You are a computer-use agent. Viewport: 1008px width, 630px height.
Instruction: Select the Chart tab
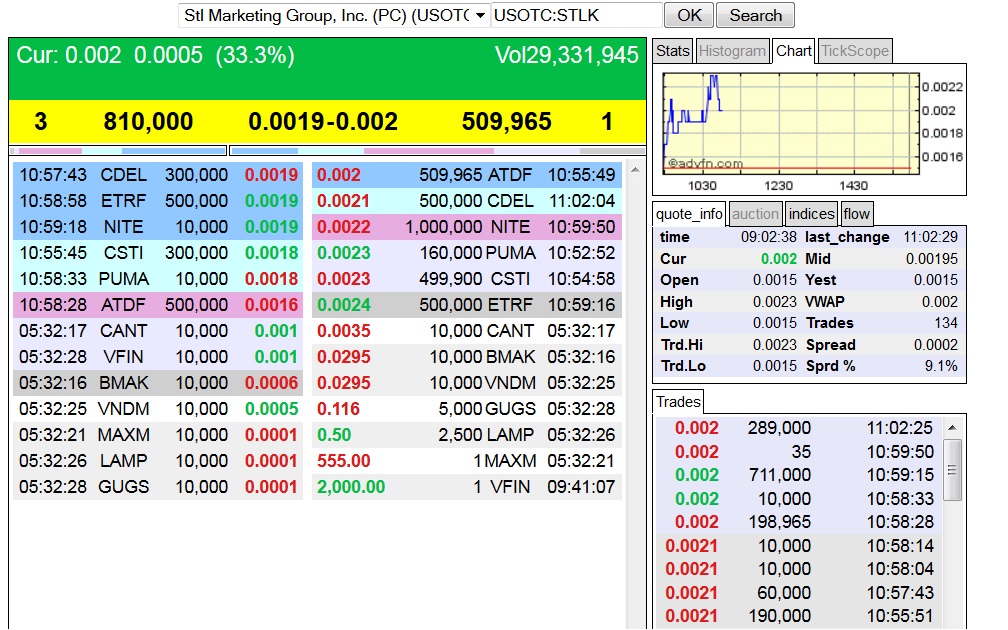point(793,51)
